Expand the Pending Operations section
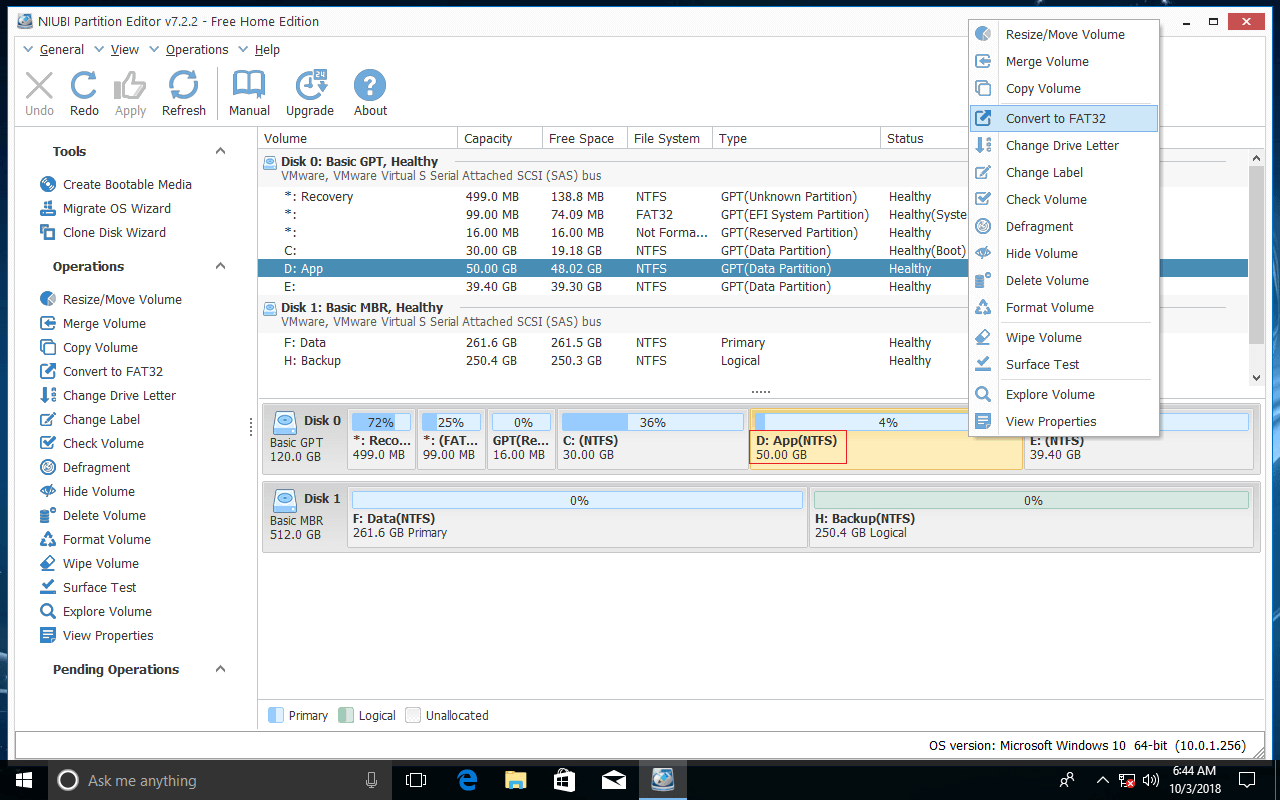The width and height of the screenshot is (1280, 800). (220, 669)
